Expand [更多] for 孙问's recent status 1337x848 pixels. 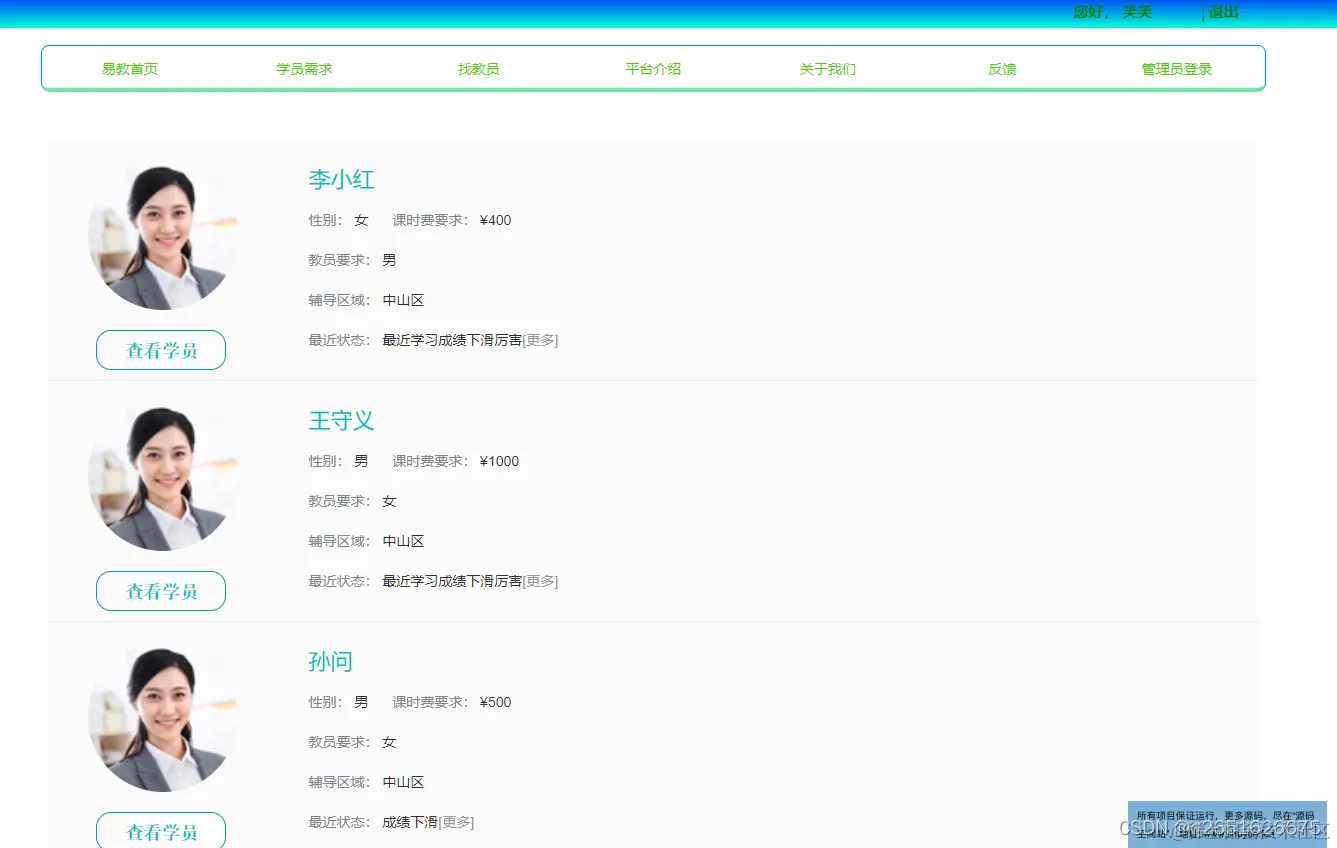[x=458, y=822]
